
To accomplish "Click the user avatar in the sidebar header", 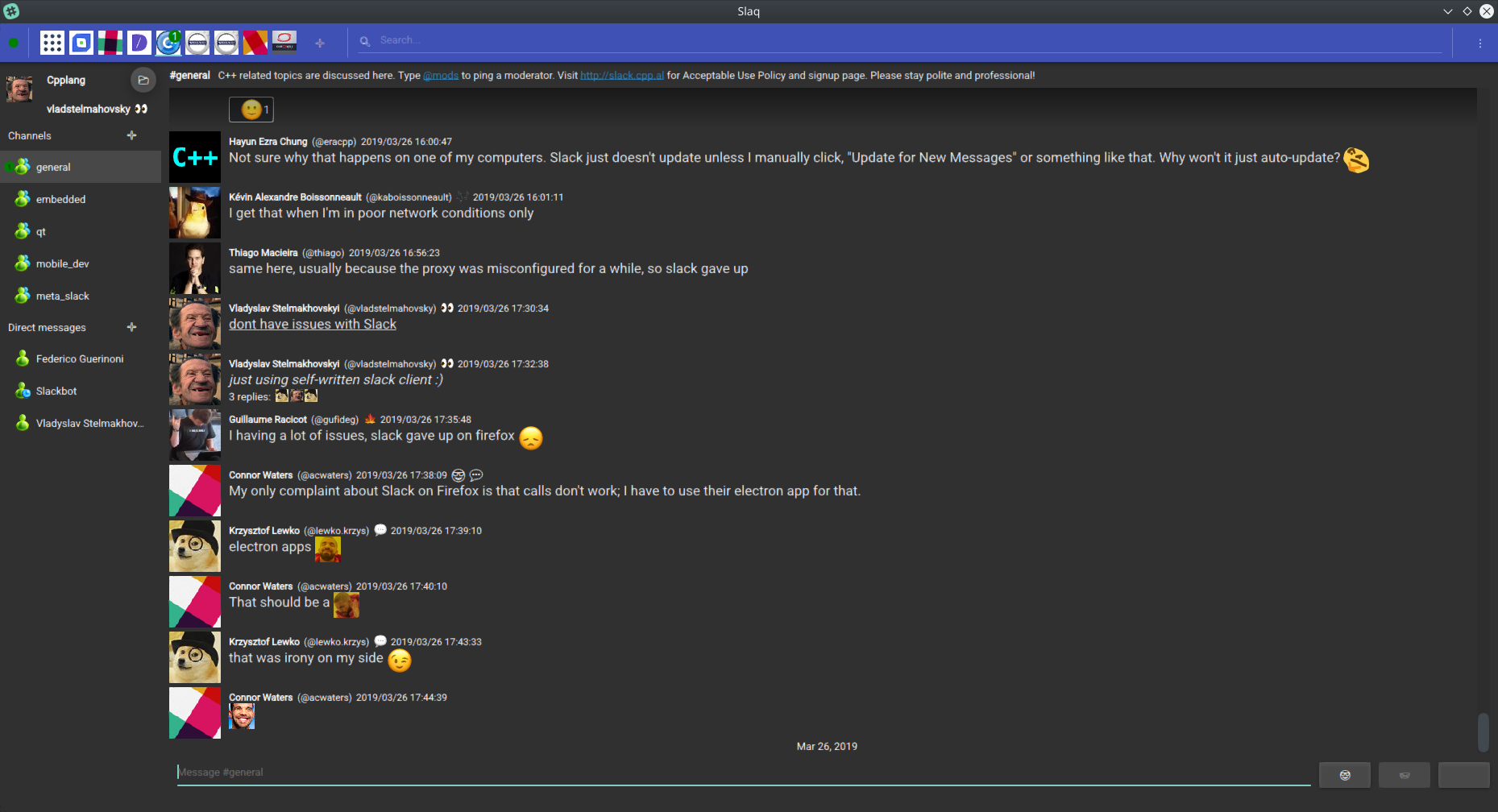I will coord(19,88).
